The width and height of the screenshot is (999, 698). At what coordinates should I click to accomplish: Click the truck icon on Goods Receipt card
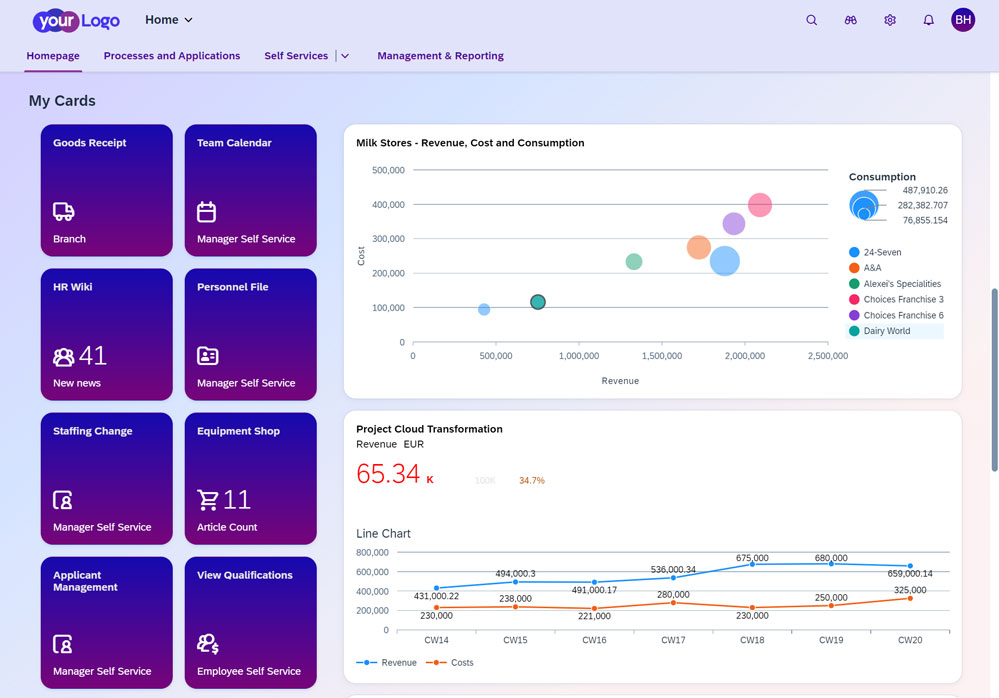point(64,212)
